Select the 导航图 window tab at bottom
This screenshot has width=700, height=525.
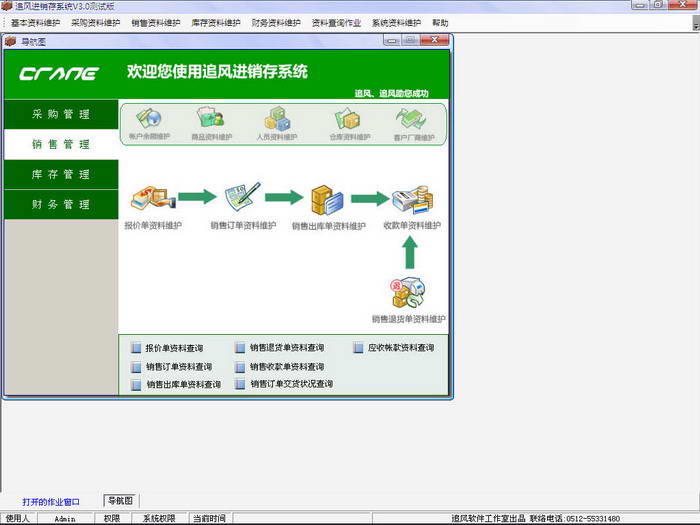pyautogui.click(x=121, y=501)
